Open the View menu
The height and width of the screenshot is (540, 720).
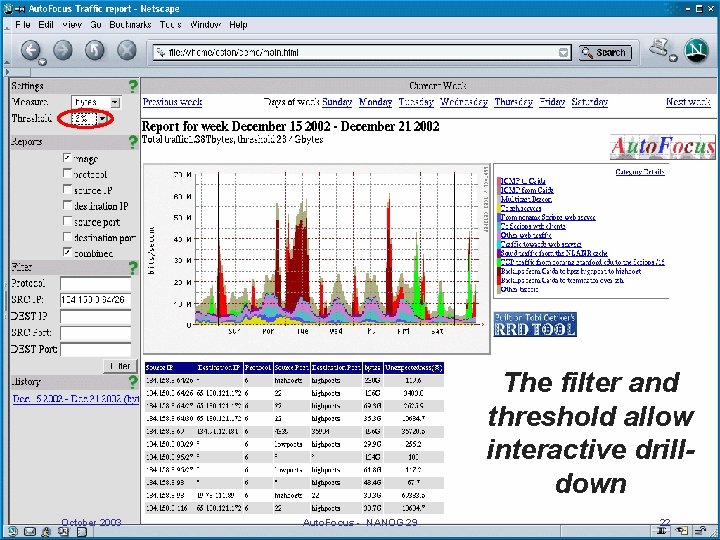[72, 25]
